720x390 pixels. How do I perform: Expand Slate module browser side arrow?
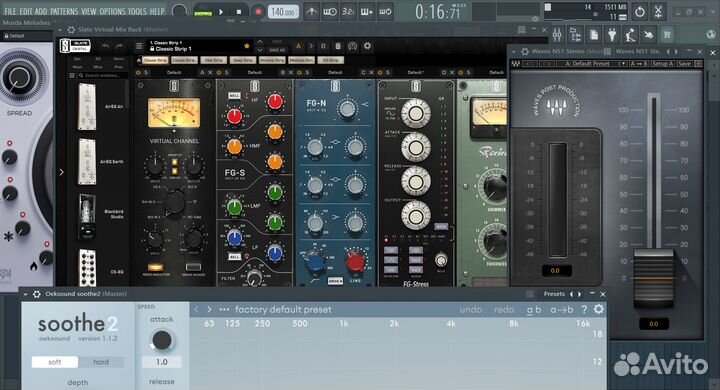tap(62, 172)
